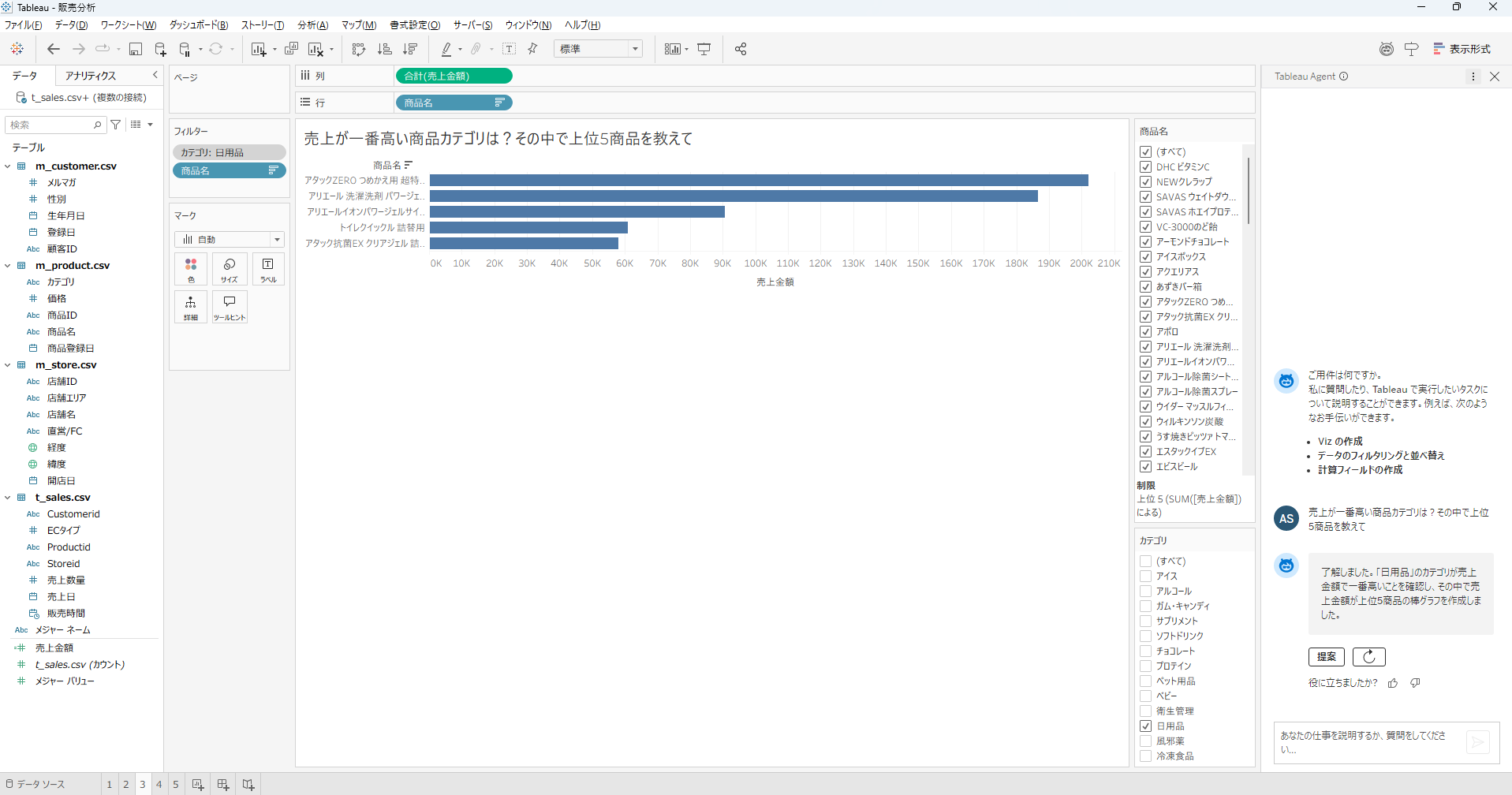Add a new data source from toolbar
1512x795 pixels.
[x=160, y=49]
